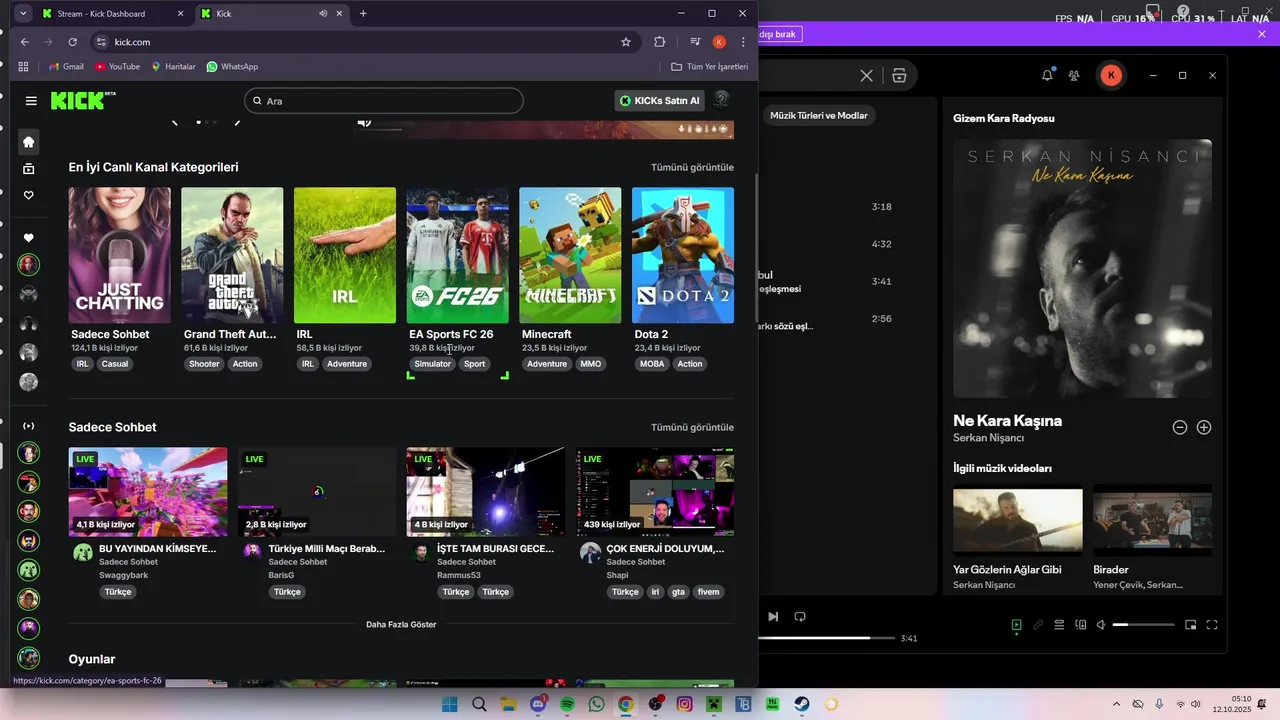Toggle Spotify Now Playing view
The height and width of the screenshot is (720, 1280).
point(1016,625)
